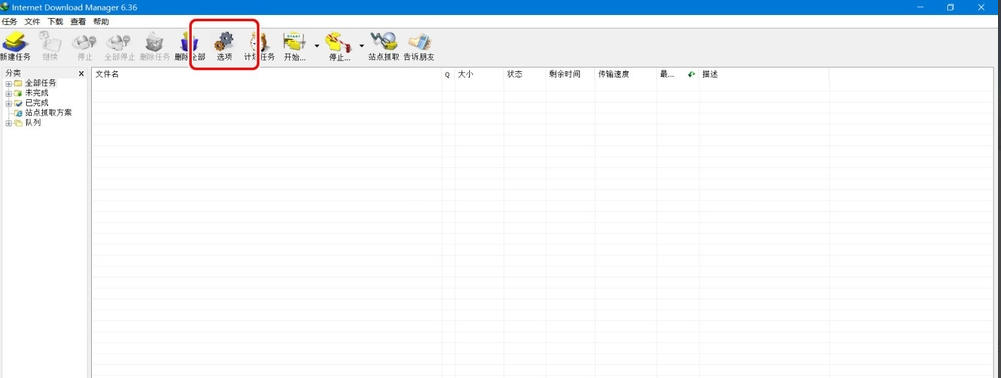Maximize the Internet Download Manager window
Image resolution: width=1001 pixels, height=378 pixels.
click(x=951, y=7)
